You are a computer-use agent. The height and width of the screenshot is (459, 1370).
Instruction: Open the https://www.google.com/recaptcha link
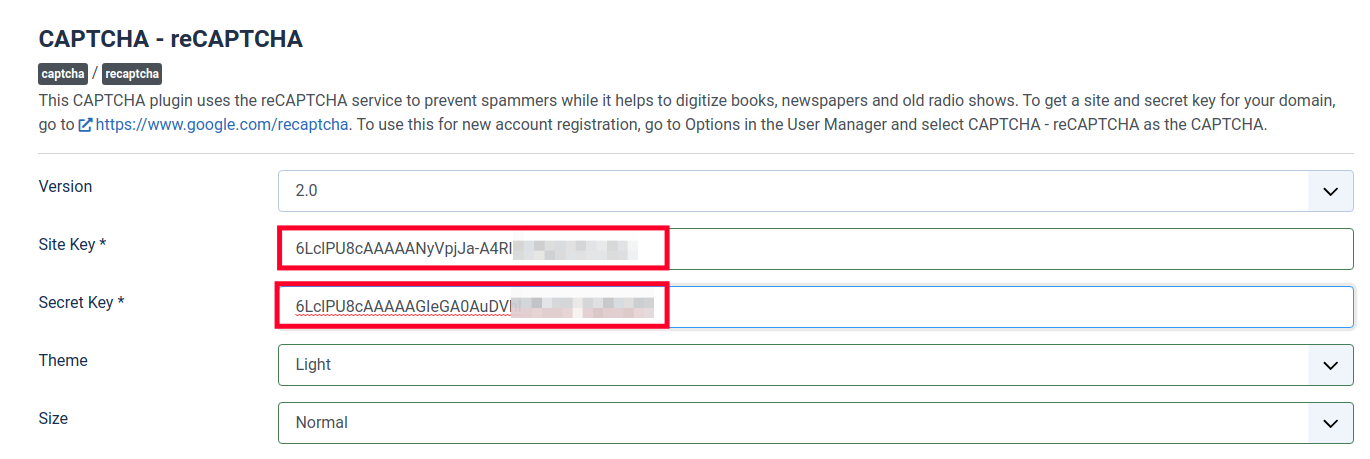222,125
